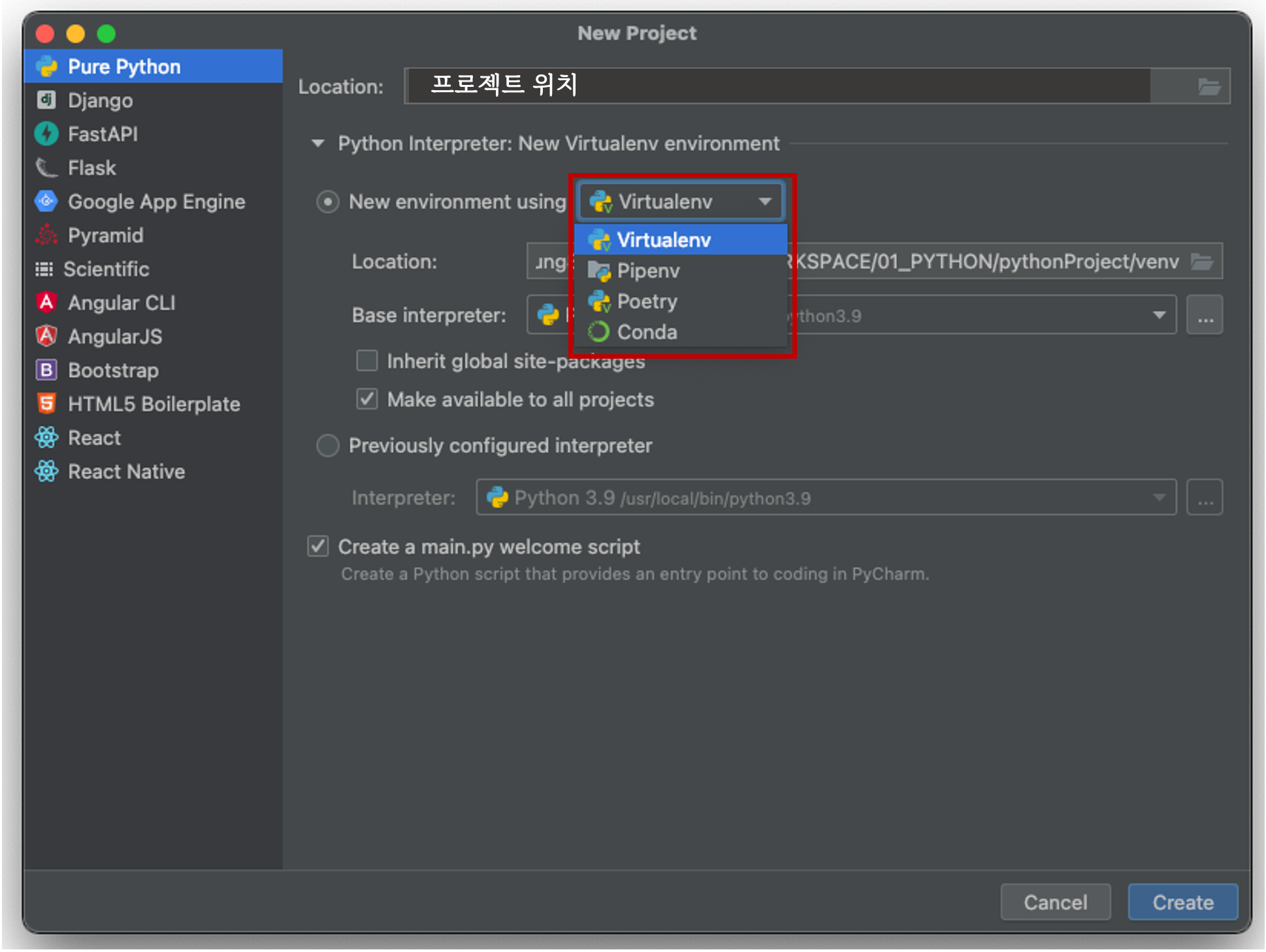The height and width of the screenshot is (952, 1266).
Task: Uncheck Make available to all projects
Action: point(367,399)
